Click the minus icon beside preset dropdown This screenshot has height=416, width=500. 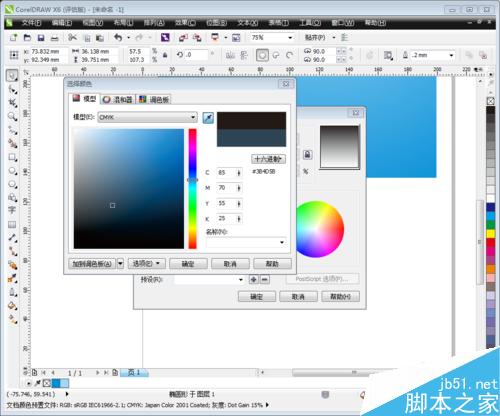click(x=265, y=279)
